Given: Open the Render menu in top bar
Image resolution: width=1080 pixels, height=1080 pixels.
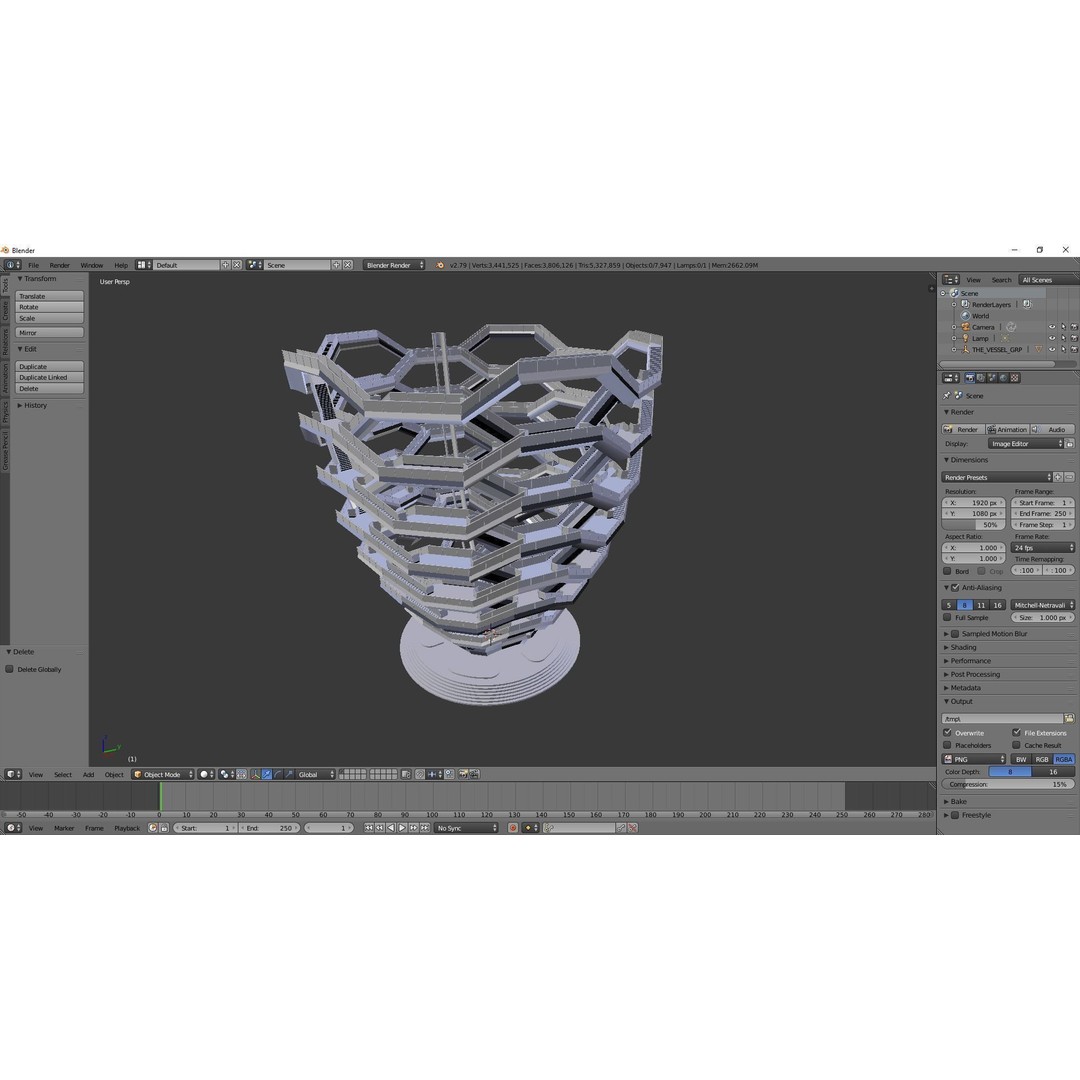Looking at the screenshot, I should (x=59, y=265).
